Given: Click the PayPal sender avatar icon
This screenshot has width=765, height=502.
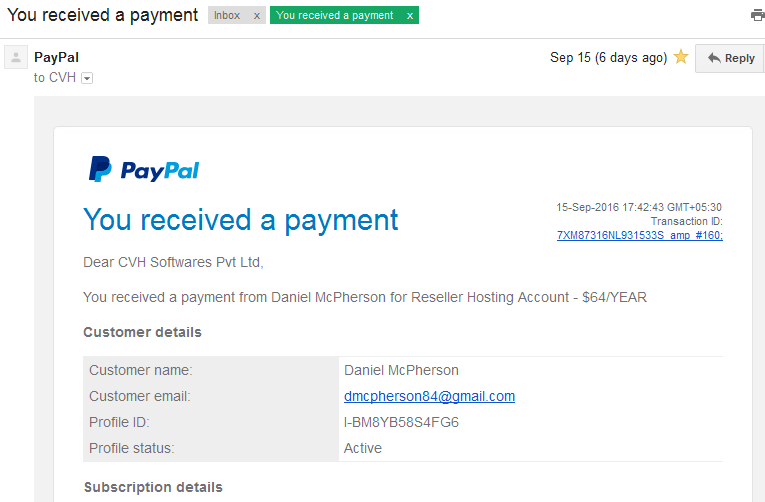Looking at the screenshot, I should click(x=16, y=57).
